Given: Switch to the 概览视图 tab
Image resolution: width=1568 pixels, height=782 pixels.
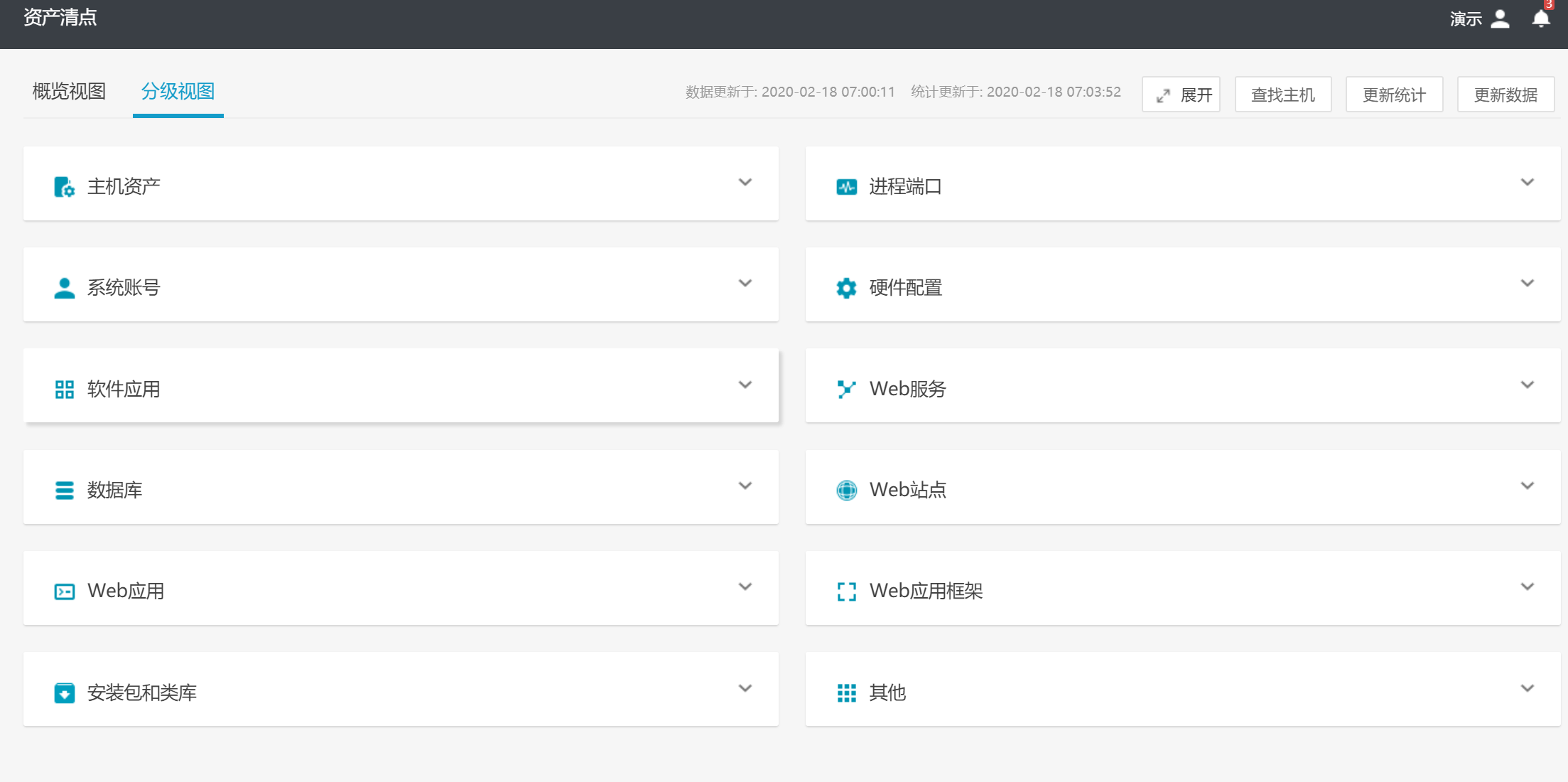Looking at the screenshot, I should pyautogui.click(x=69, y=92).
